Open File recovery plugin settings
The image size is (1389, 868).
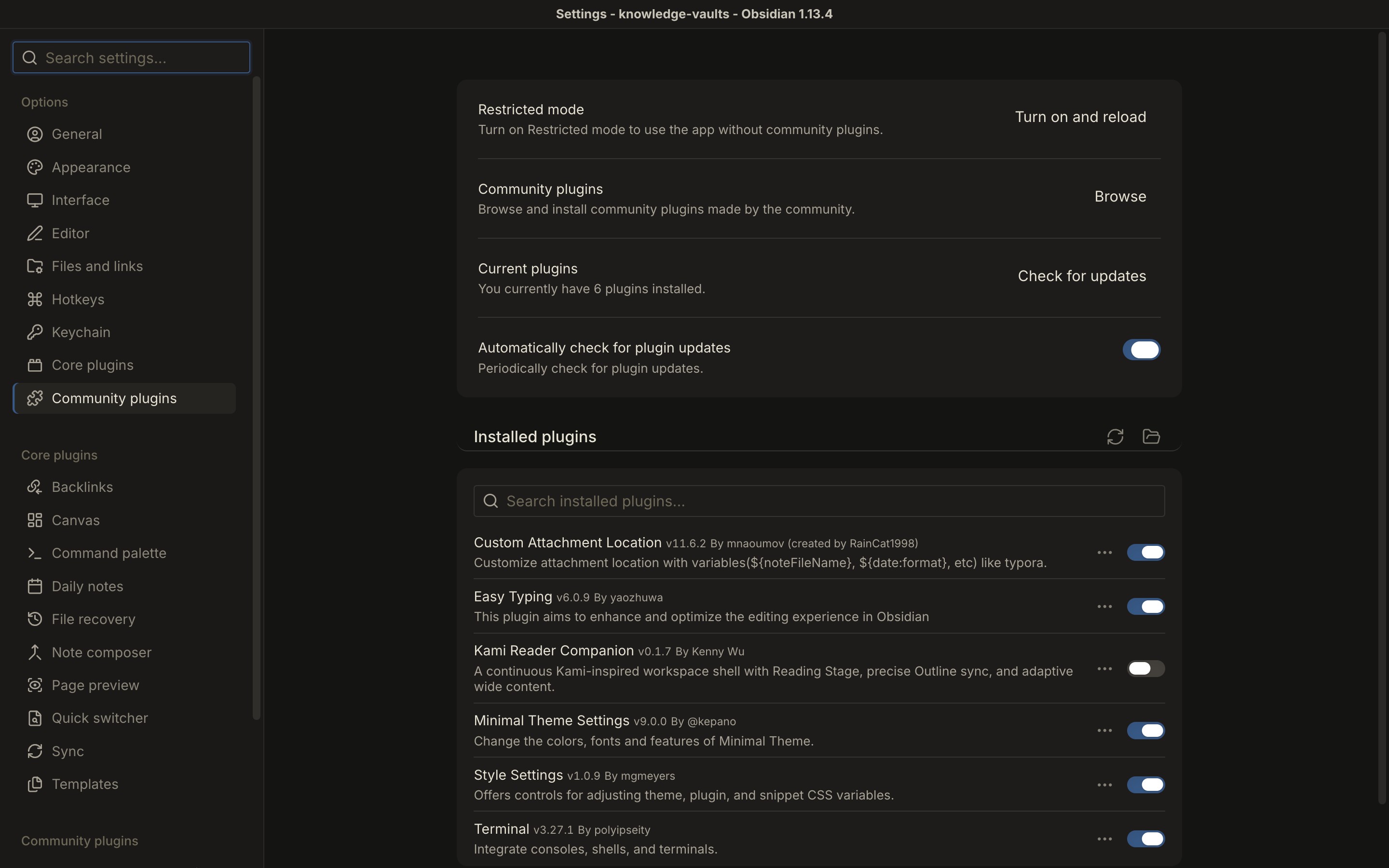coord(124,620)
